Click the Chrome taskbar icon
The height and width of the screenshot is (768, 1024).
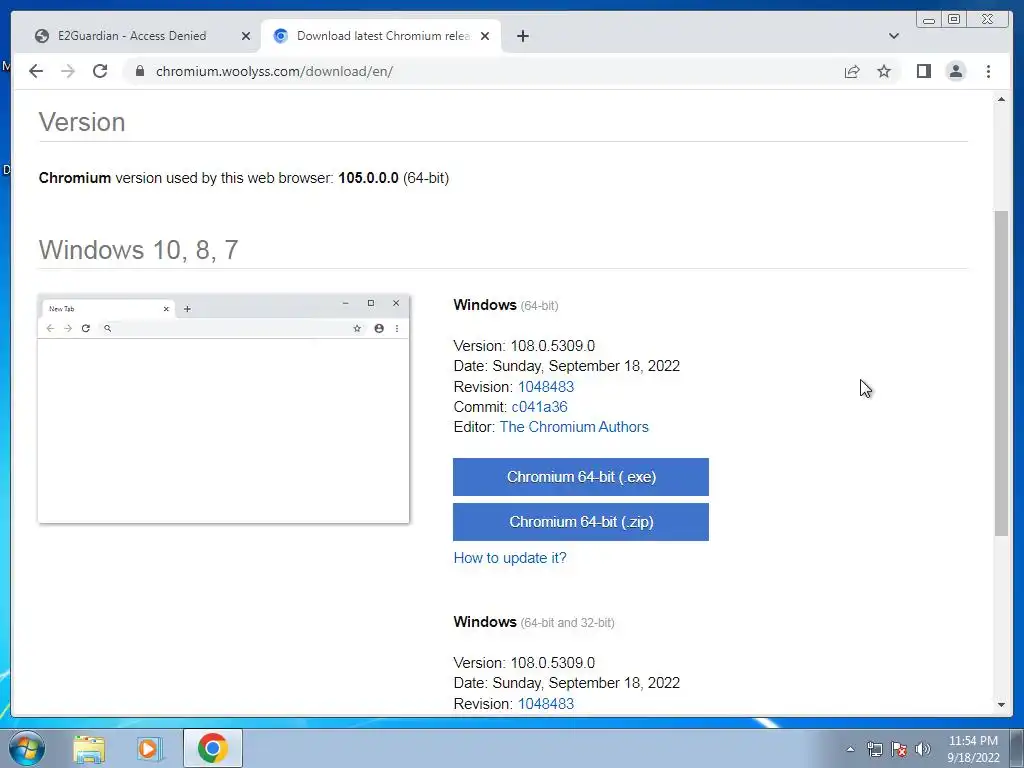[213, 748]
